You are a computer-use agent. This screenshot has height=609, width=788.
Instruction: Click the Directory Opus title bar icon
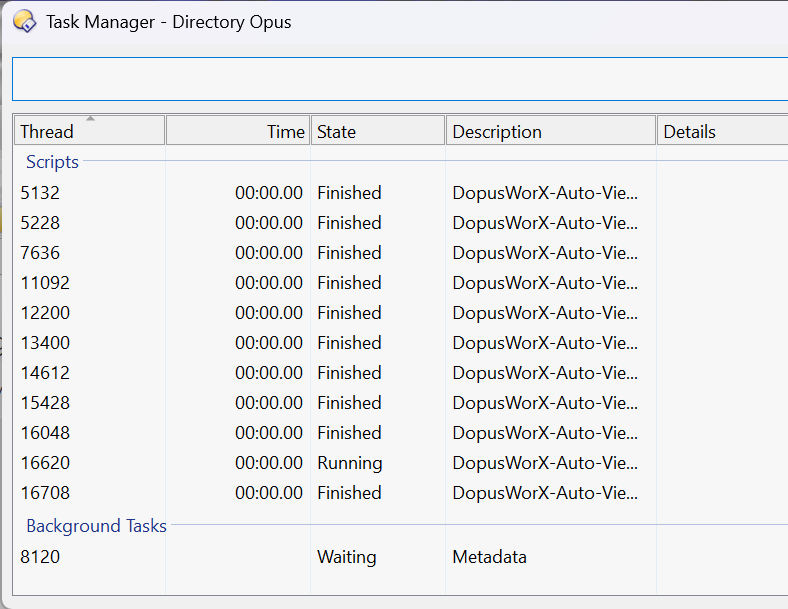click(x=25, y=22)
